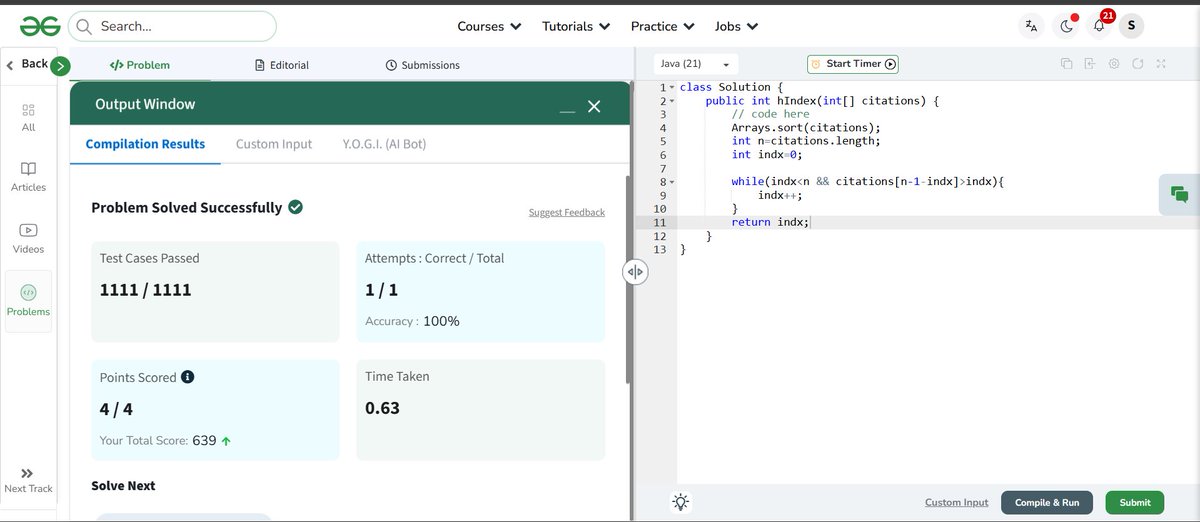Go Back using the left sidebar button
The height and width of the screenshot is (522, 1200).
(27, 64)
